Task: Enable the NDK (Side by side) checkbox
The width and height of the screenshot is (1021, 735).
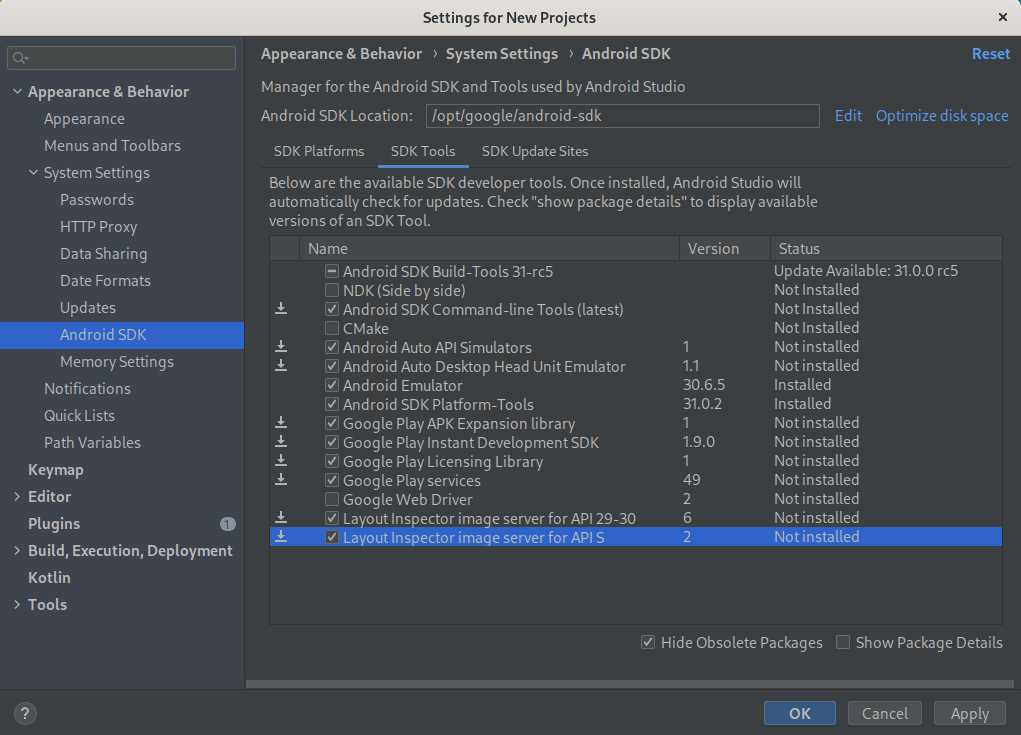Action: click(x=331, y=290)
